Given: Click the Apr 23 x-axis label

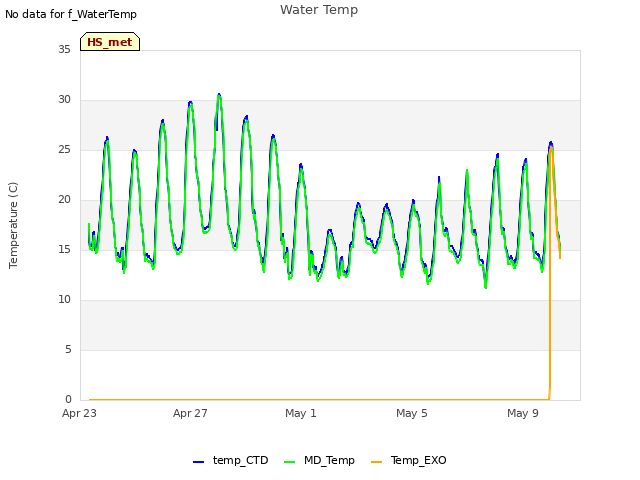Looking at the screenshot, I should [x=79, y=413].
